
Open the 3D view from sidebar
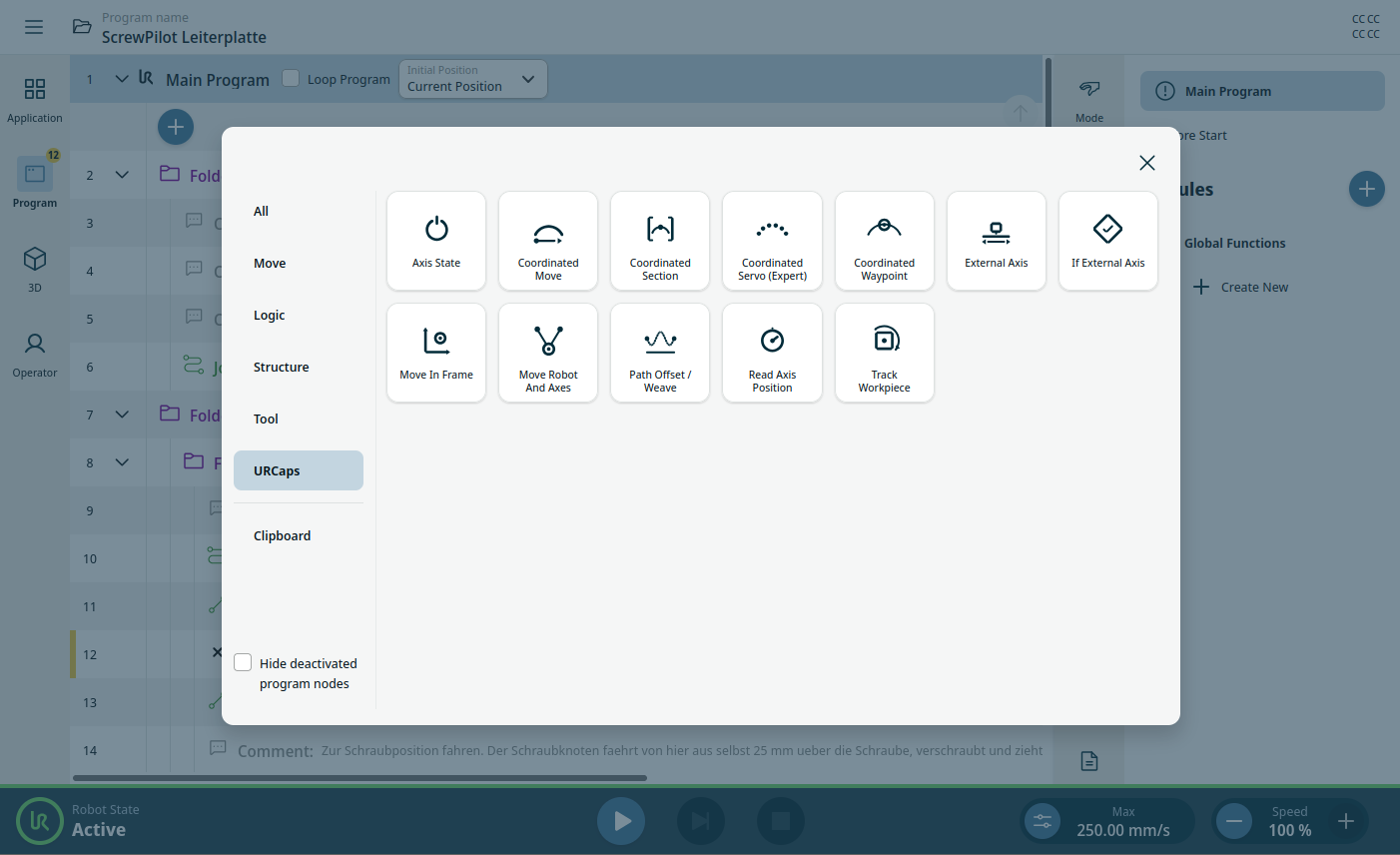click(x=35, y=270)
